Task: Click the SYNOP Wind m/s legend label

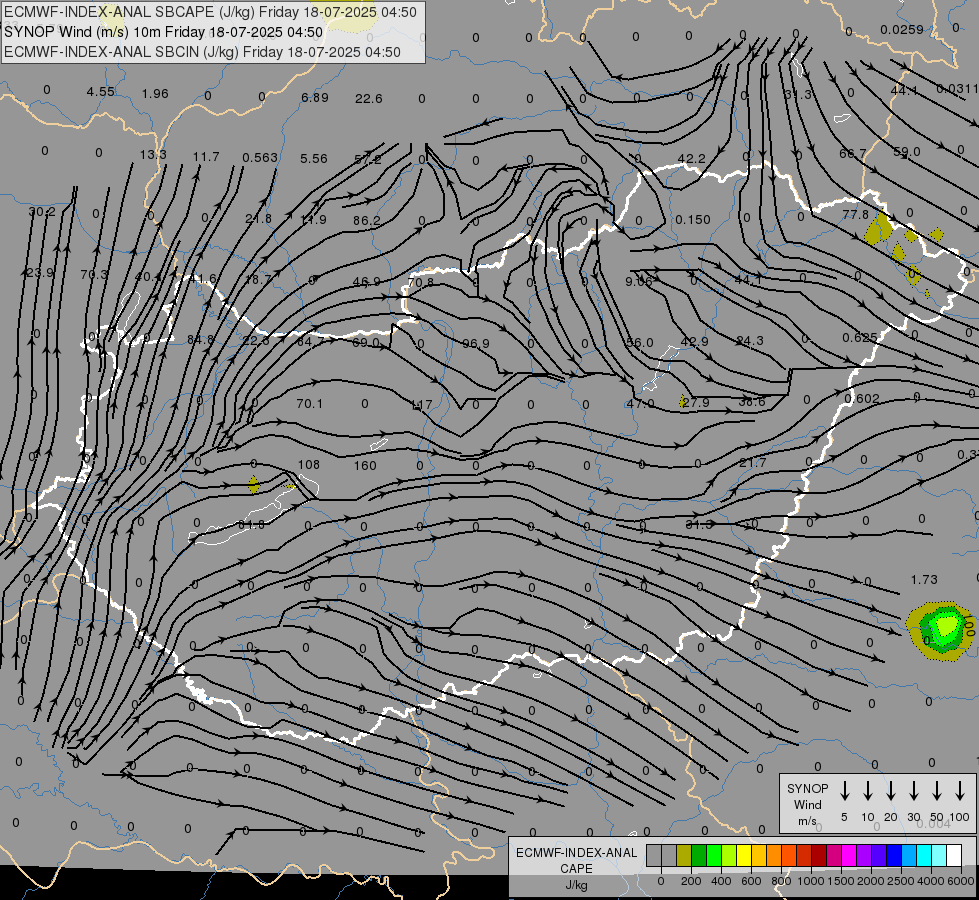Action: [807, 804]
